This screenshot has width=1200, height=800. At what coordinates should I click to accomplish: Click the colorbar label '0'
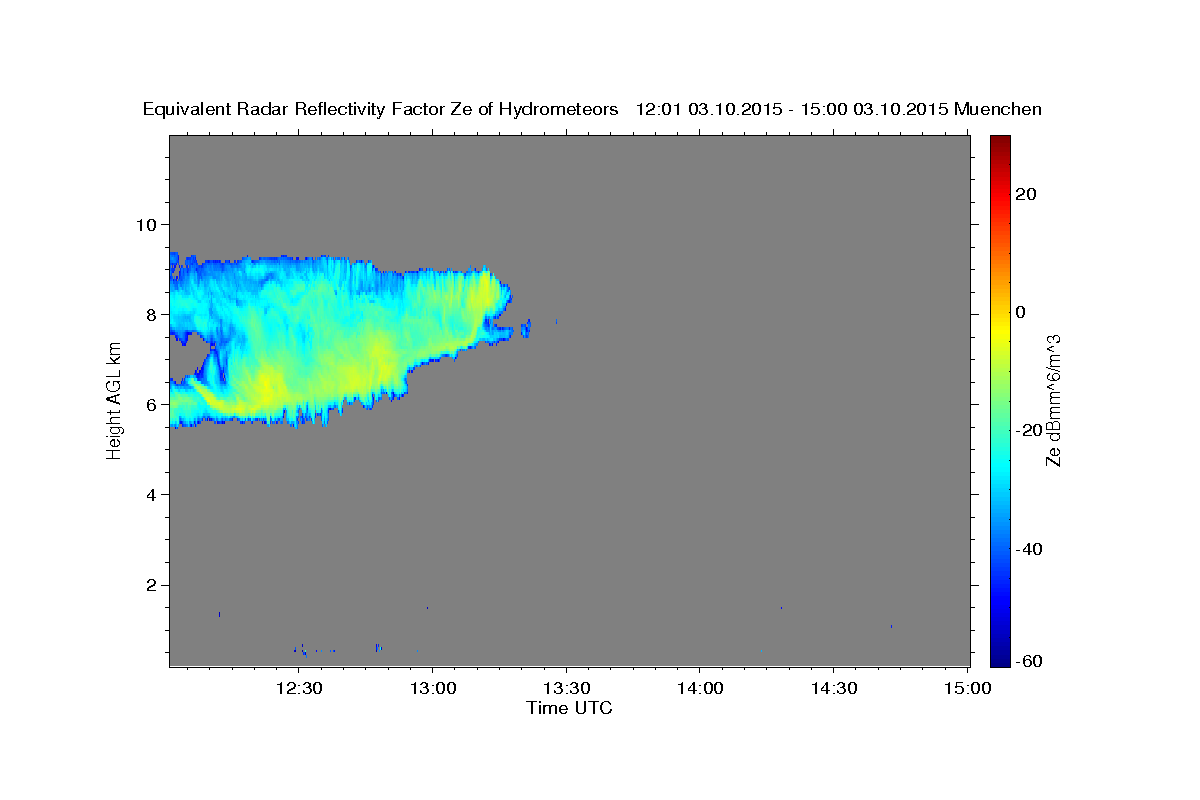(1020, 312)
